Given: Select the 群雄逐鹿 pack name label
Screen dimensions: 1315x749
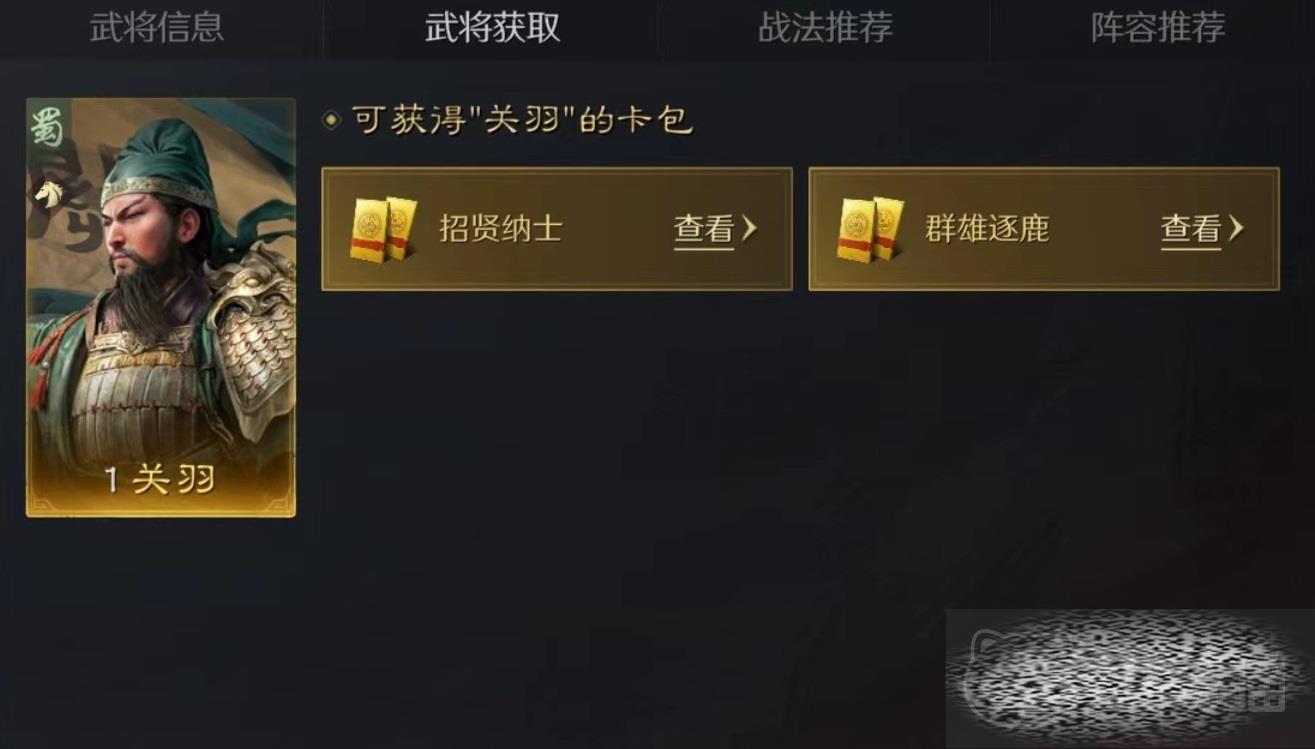Looking at the screenshot, I should pos(987,229).
